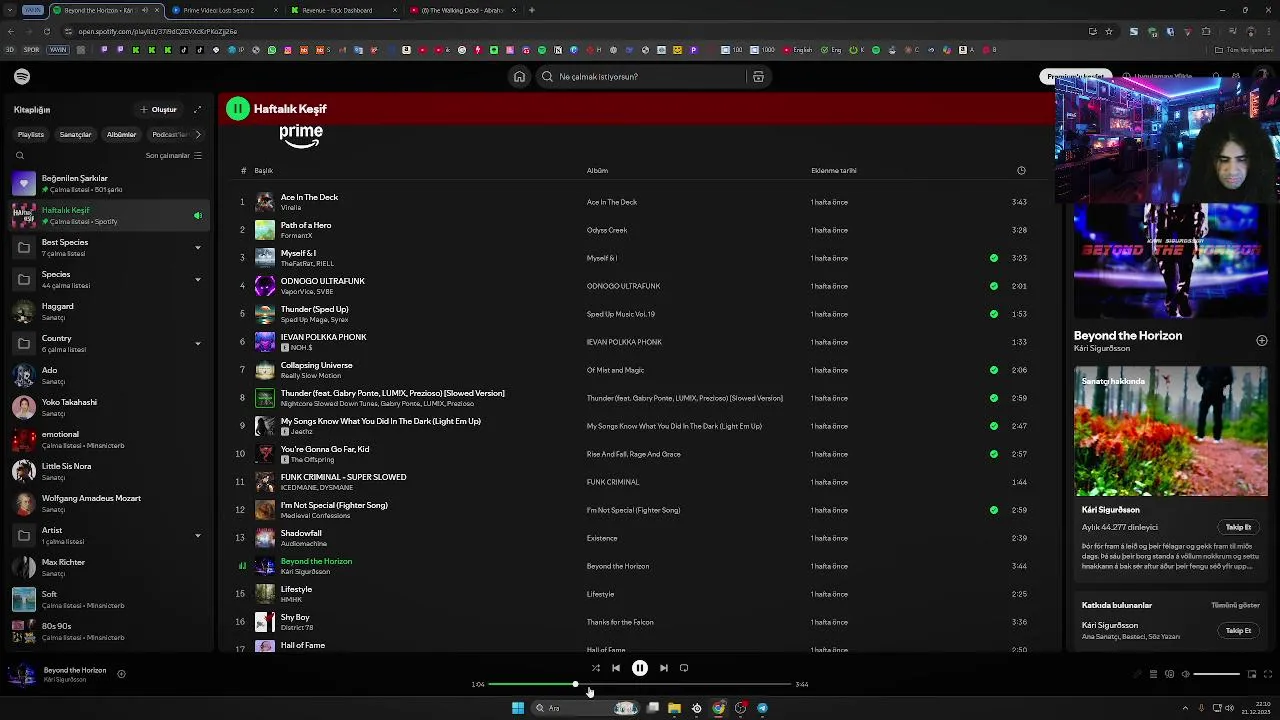1280x720 pixels.
Task: Open Beğenilen Şarkılar playlist
Action: (x=108, y=184)
